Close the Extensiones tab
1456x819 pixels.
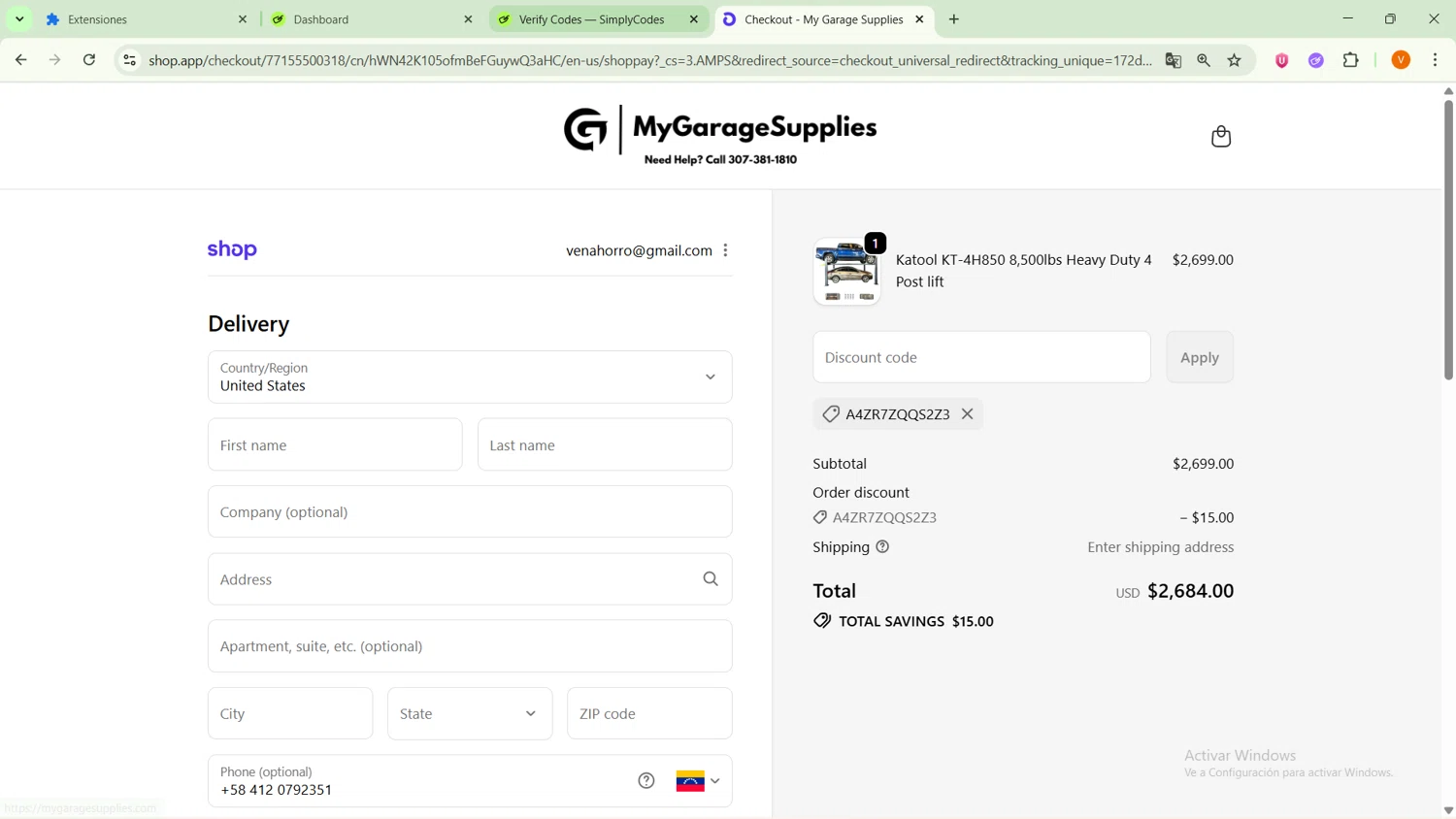click(x=243, y=19)
